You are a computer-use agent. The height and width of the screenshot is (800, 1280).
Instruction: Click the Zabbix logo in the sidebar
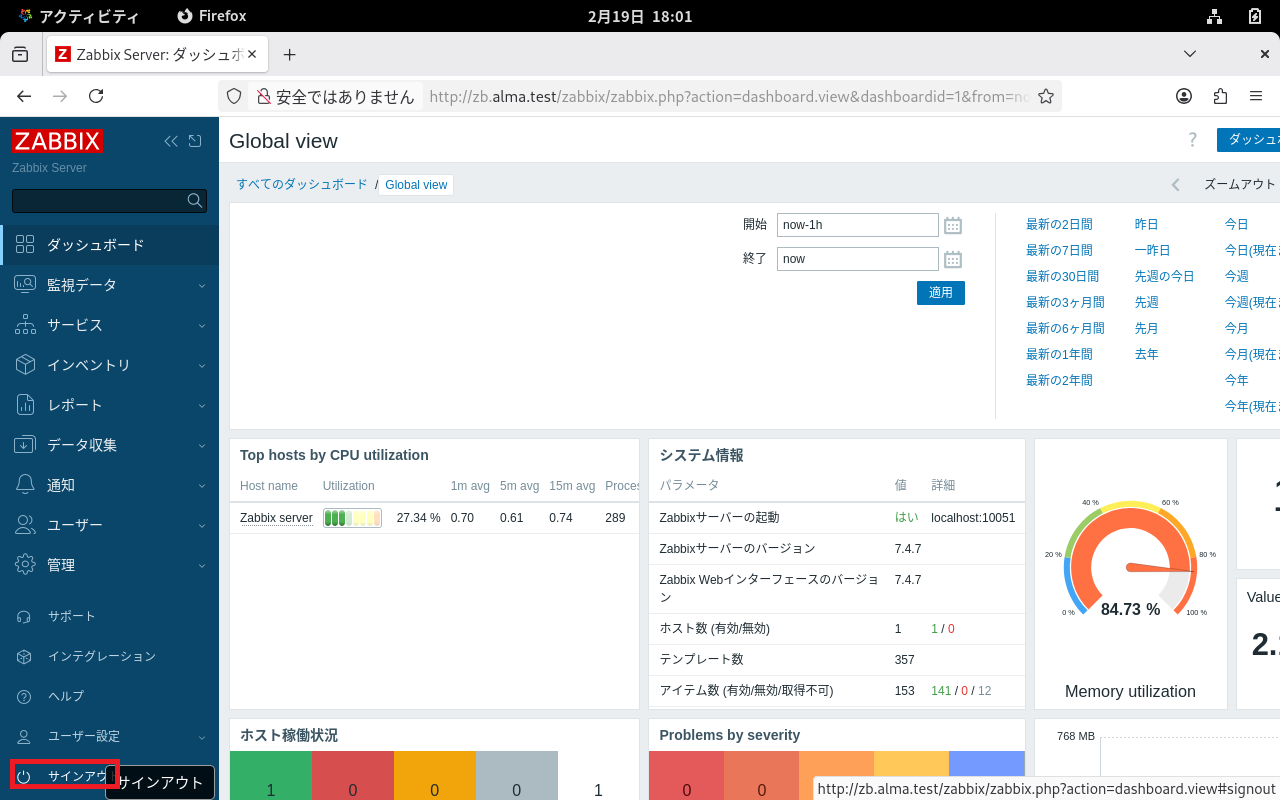pos(57,141)
